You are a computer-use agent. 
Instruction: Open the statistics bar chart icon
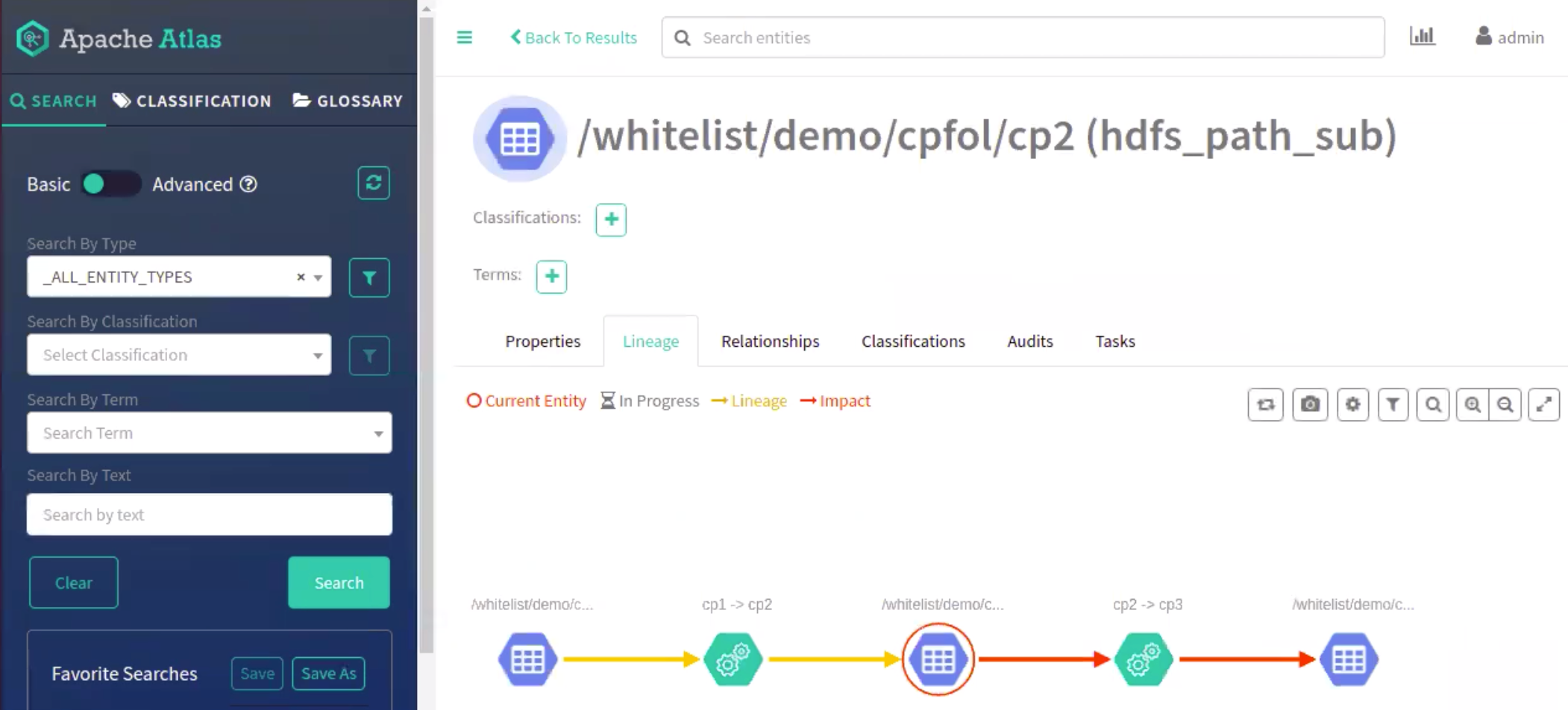(x=1422, y=37)
